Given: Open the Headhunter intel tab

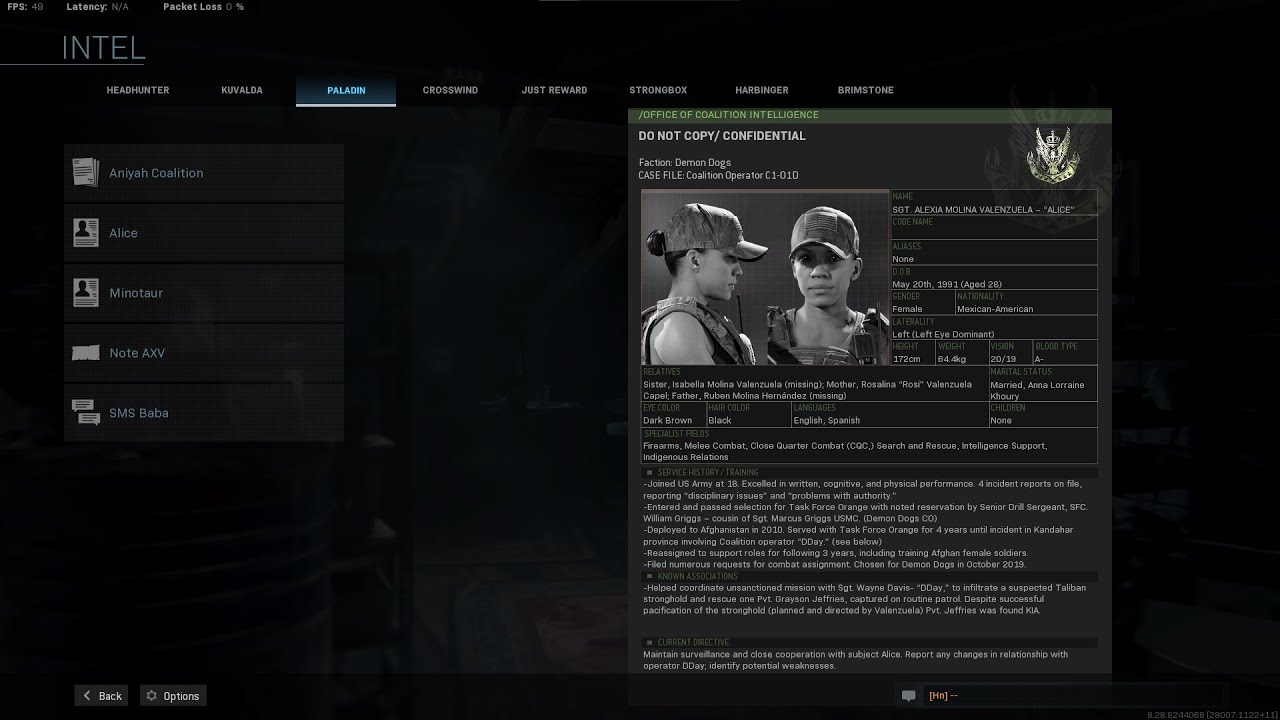Looking at the screenshot, I should click(138, 90).
